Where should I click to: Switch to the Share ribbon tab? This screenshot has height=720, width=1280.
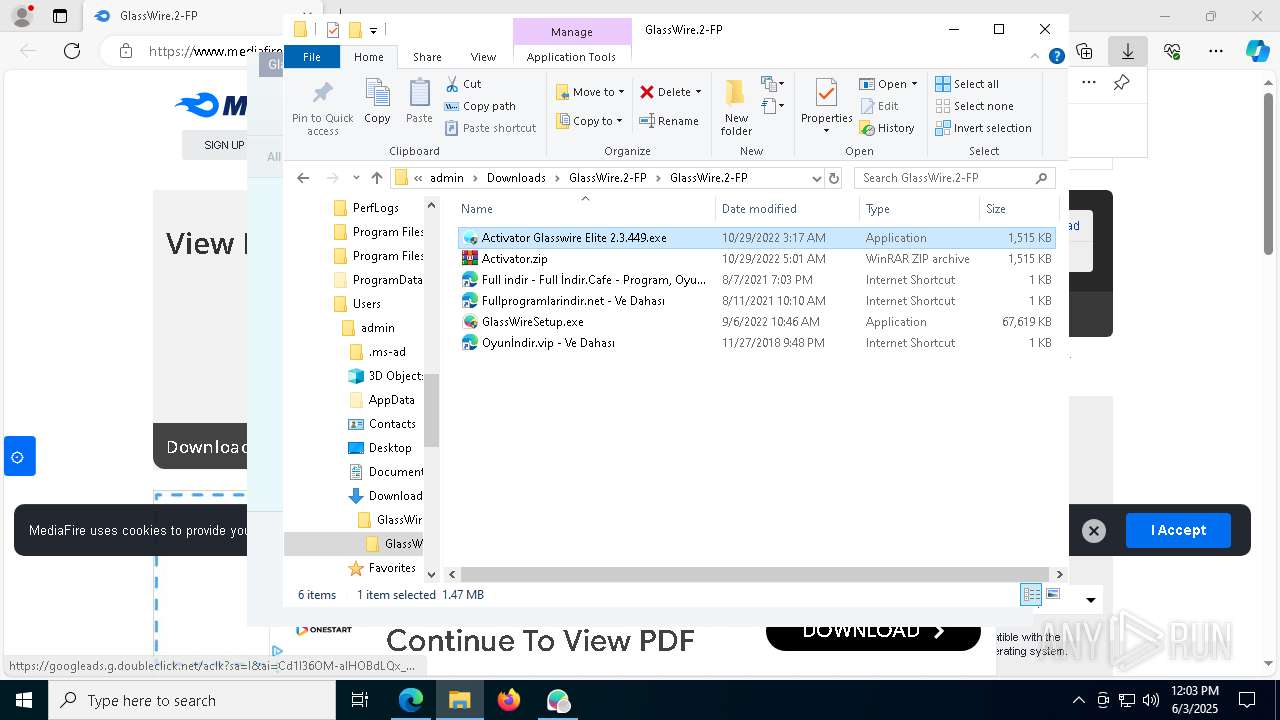coord(427,57)
